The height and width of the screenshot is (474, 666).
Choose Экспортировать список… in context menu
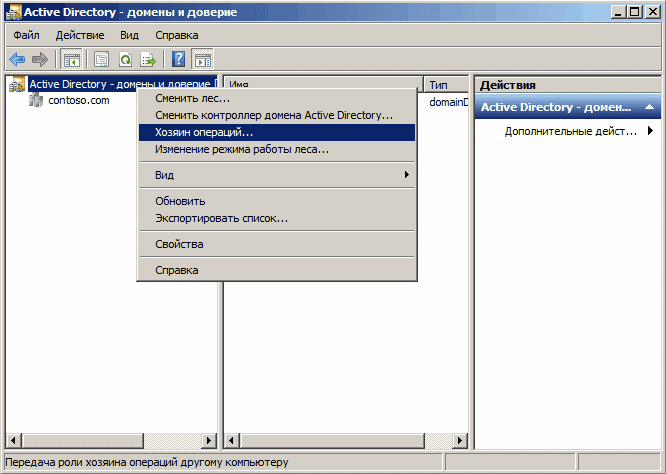[x=277, y=218]
